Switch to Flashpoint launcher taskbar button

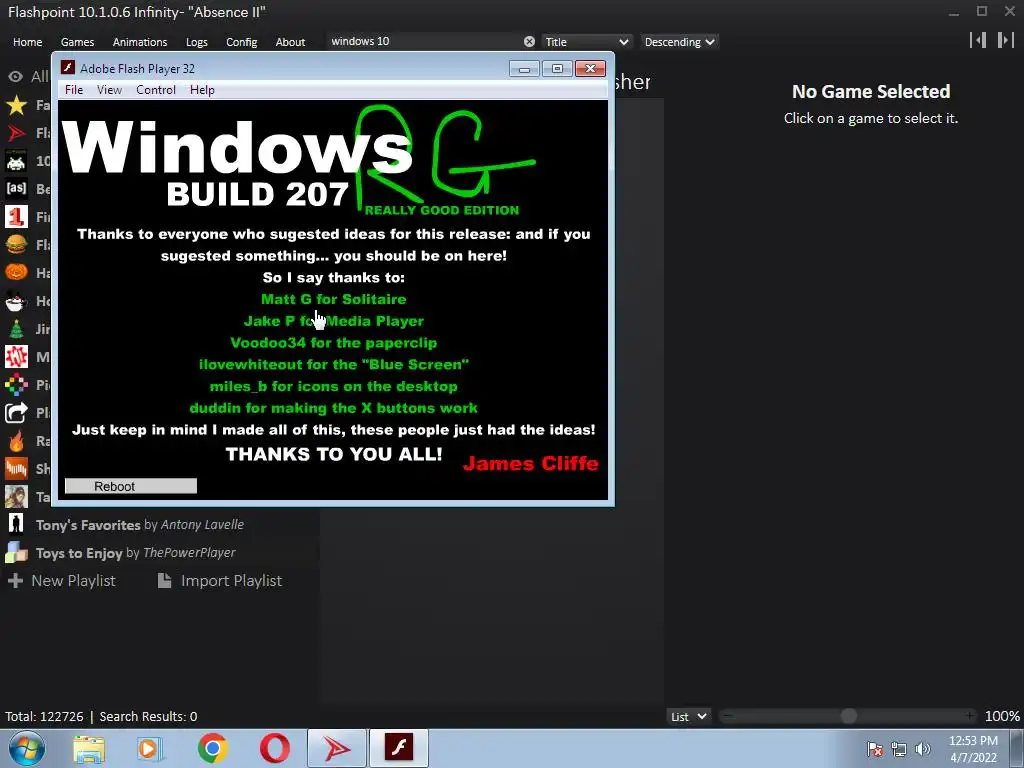point(337,748)
